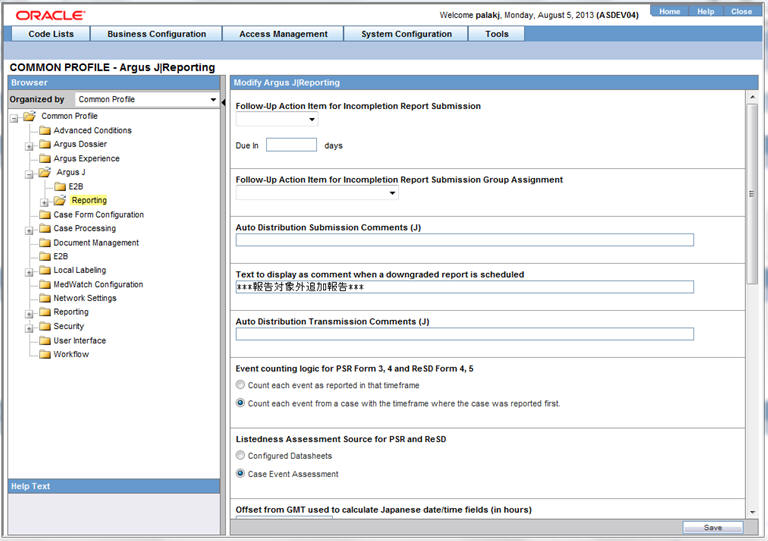This screenshot has height=541, width=768.
Task: Open the System Configuration menu
Action: pyautogui.click(x=407, y=34)
